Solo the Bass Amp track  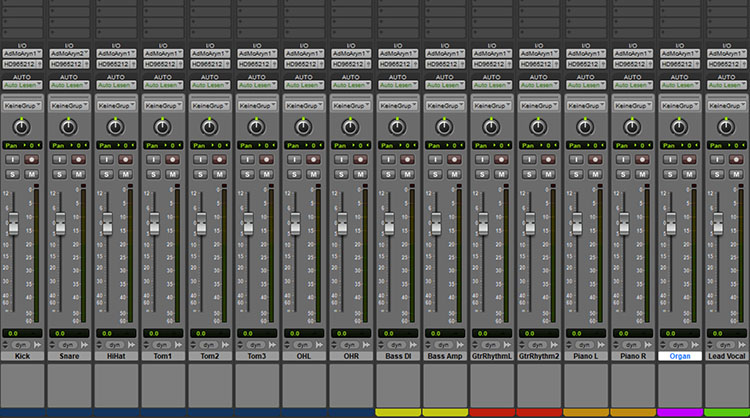435,175
